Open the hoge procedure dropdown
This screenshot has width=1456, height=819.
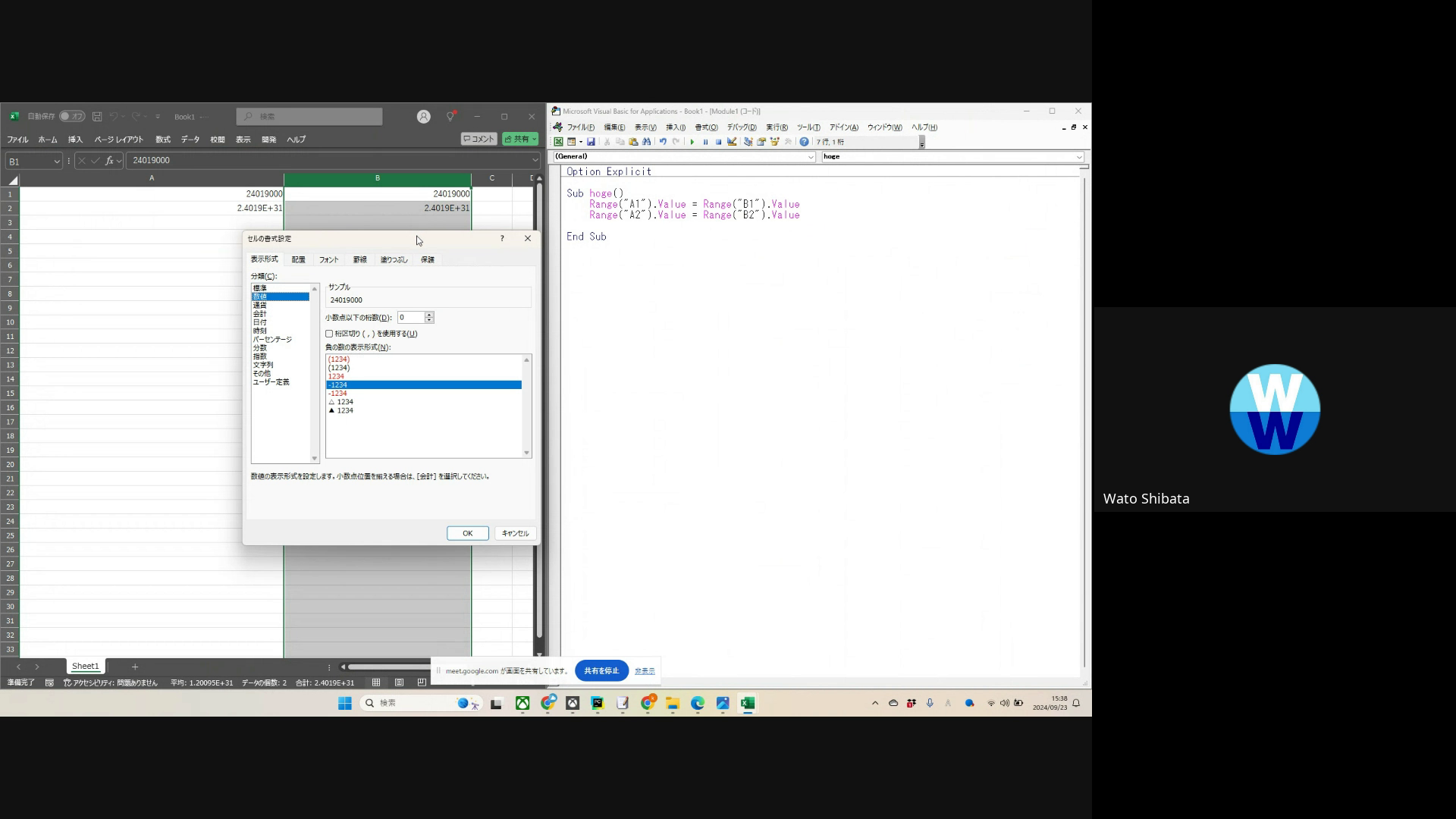point(1078,157)
